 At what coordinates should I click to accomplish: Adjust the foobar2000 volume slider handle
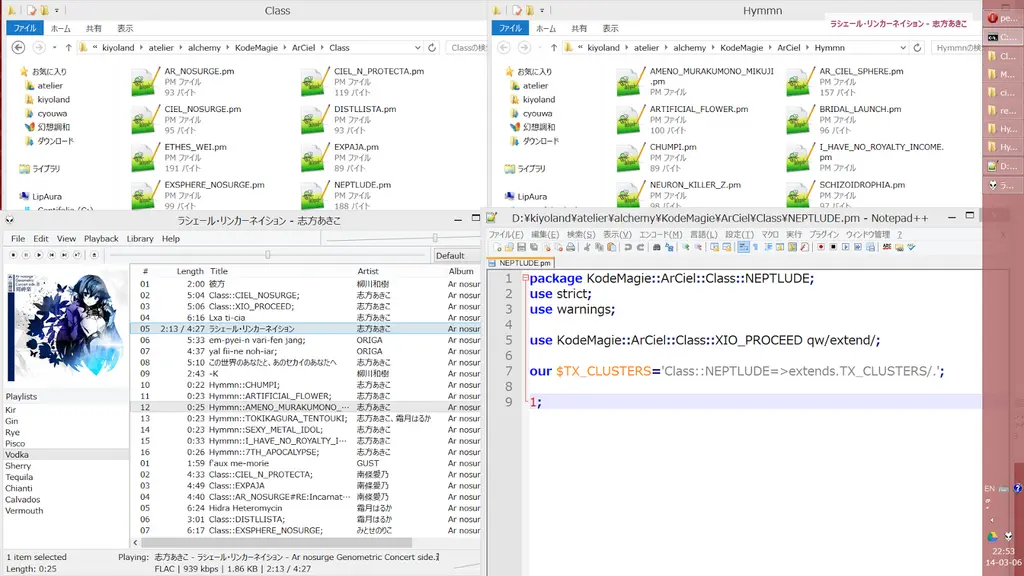click(x=435, y=238)
